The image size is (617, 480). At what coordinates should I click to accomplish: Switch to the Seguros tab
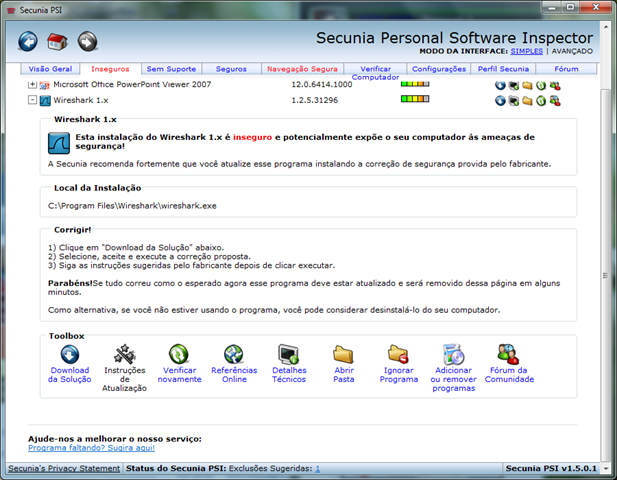tap(231, 69)
